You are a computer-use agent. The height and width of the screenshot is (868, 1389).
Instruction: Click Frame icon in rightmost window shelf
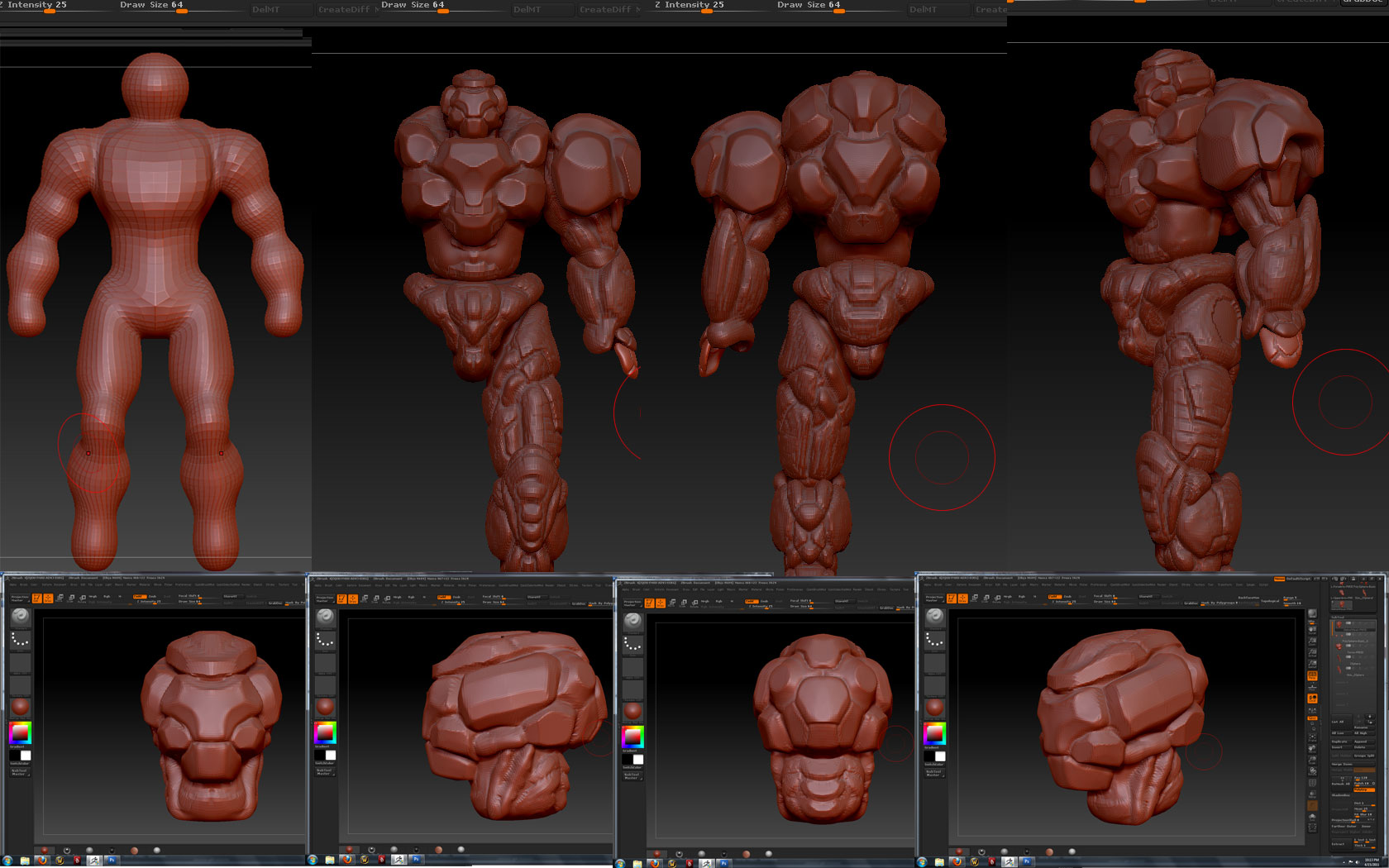click(x=1312, y=737)
